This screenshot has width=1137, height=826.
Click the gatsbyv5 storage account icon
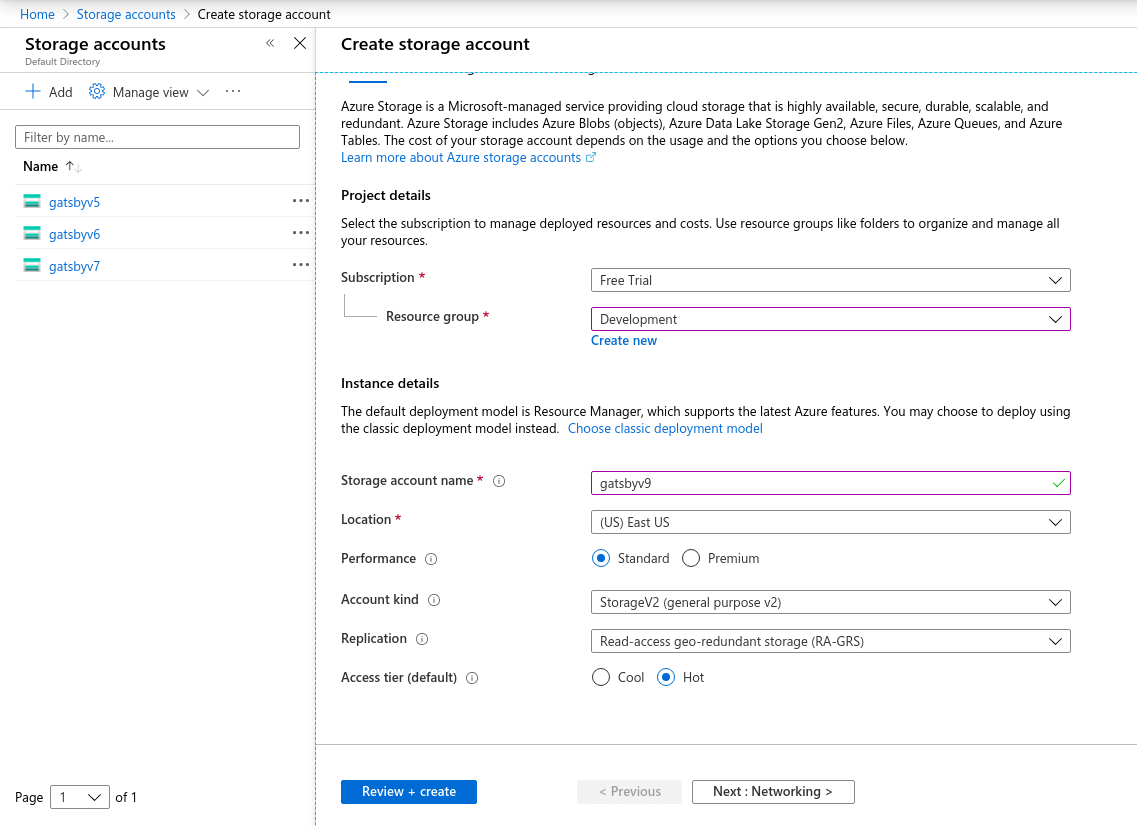click(x=32, y=202)
